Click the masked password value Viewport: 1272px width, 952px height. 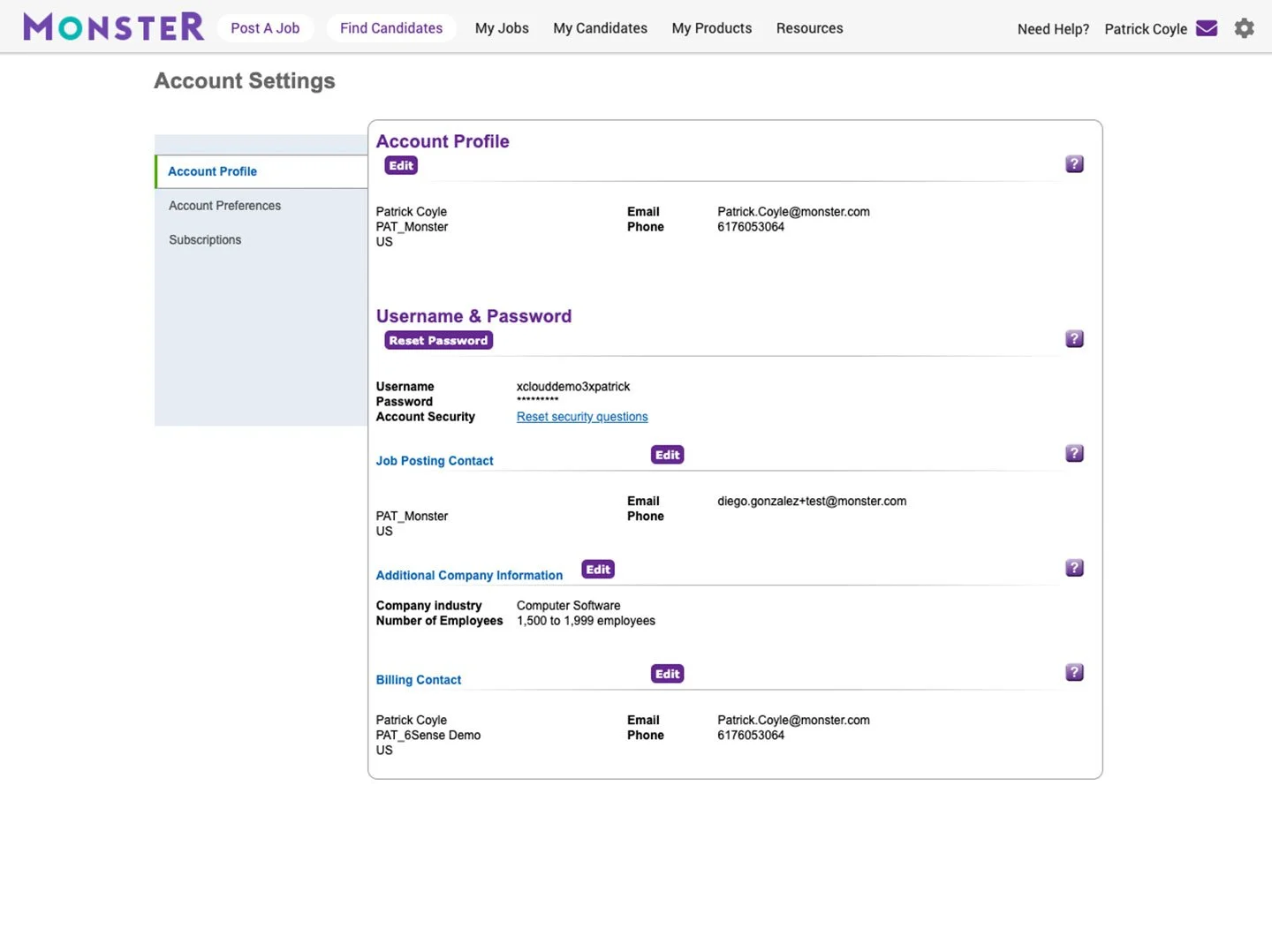point(538,401)
